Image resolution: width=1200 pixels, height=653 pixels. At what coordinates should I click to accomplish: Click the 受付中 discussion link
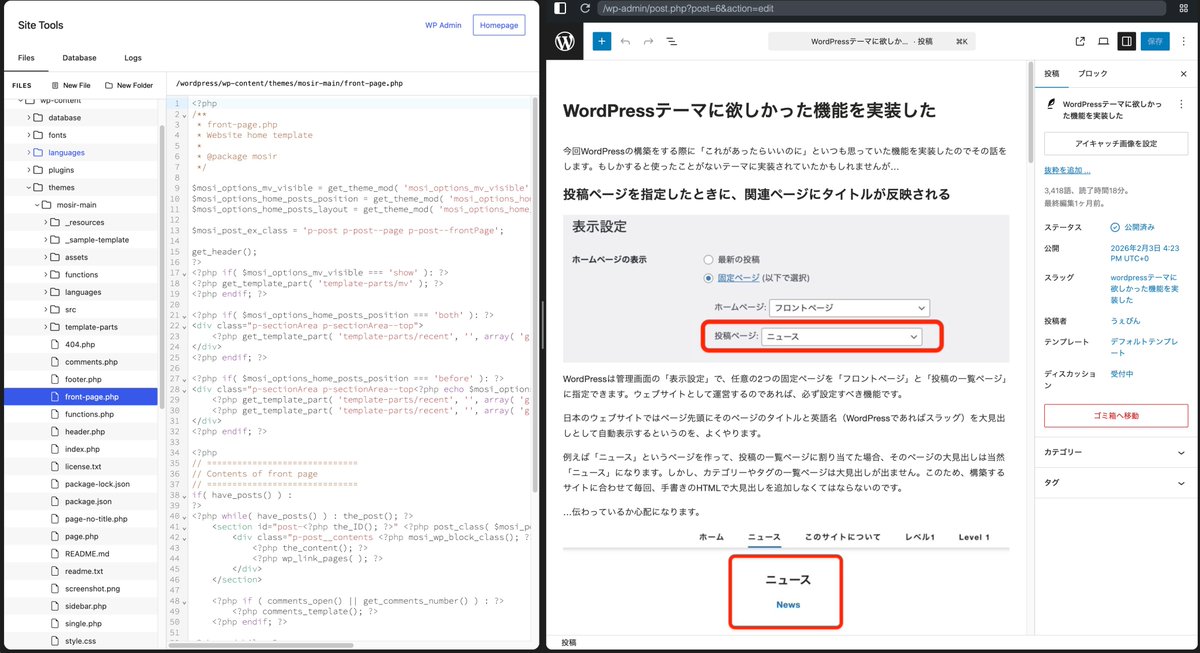click(1122, 374)
